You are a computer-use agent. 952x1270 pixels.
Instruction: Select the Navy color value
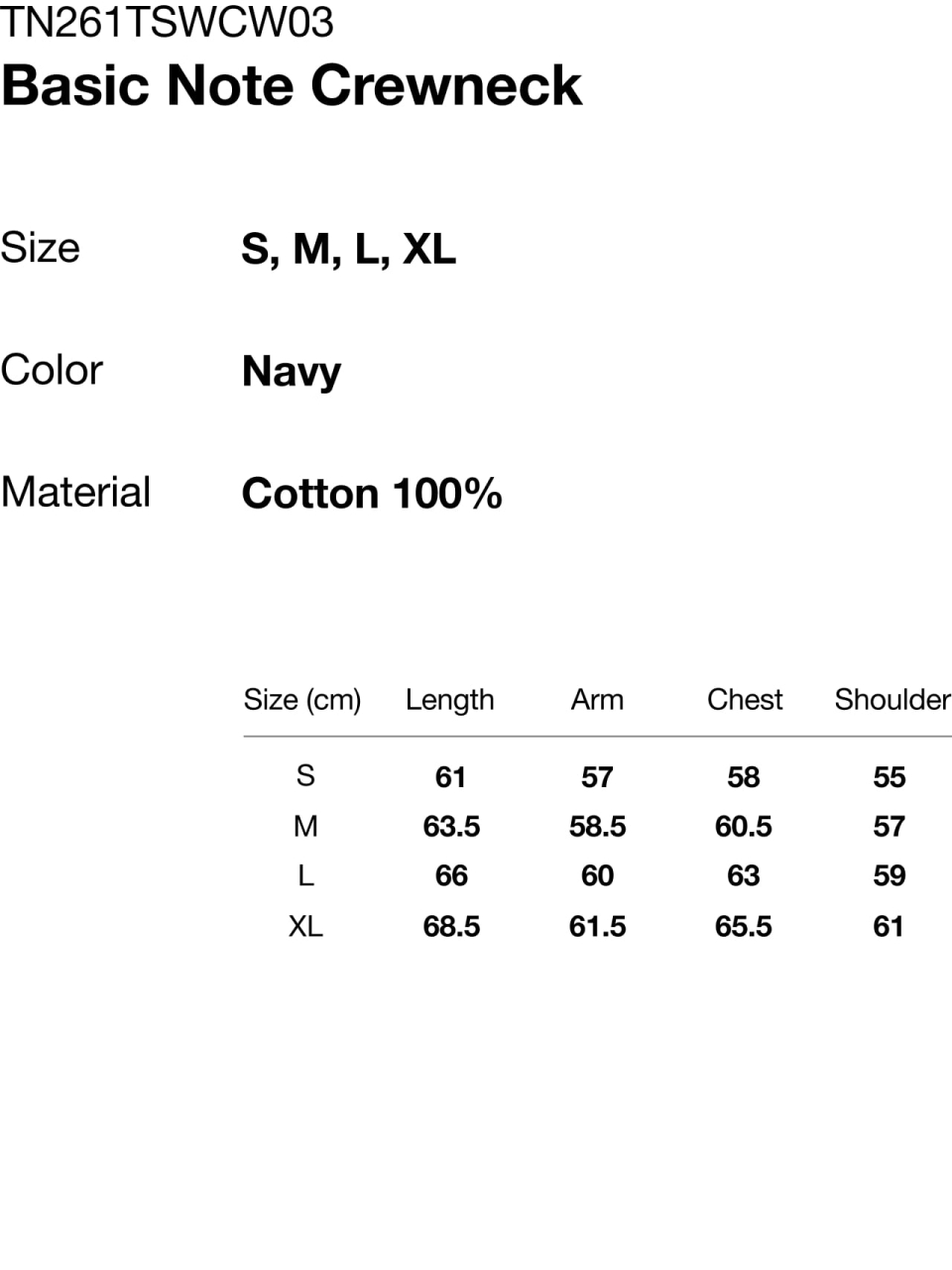pyautogui.click(x=292, y=372)
